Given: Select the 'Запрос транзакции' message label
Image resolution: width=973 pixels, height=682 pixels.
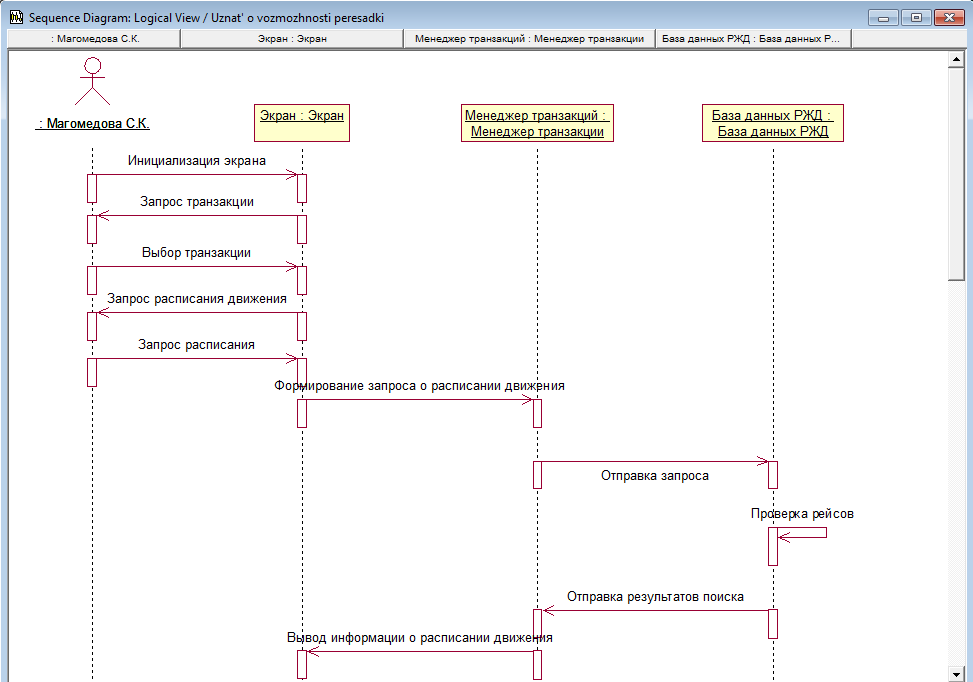Looking at the screenshot, I should (x=197, y=202).
